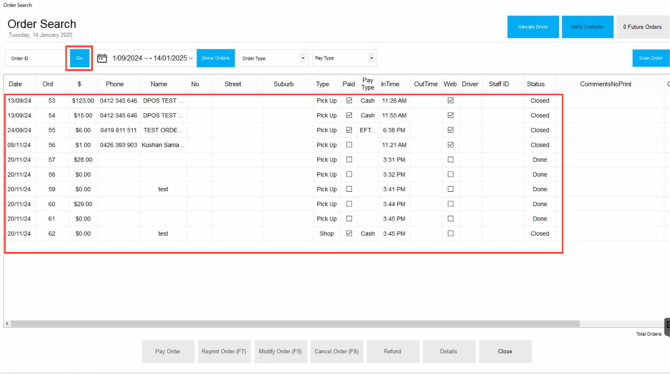Click the Pay Order button
This screenshot has height=374, width=670.
[x=168, y=351]
